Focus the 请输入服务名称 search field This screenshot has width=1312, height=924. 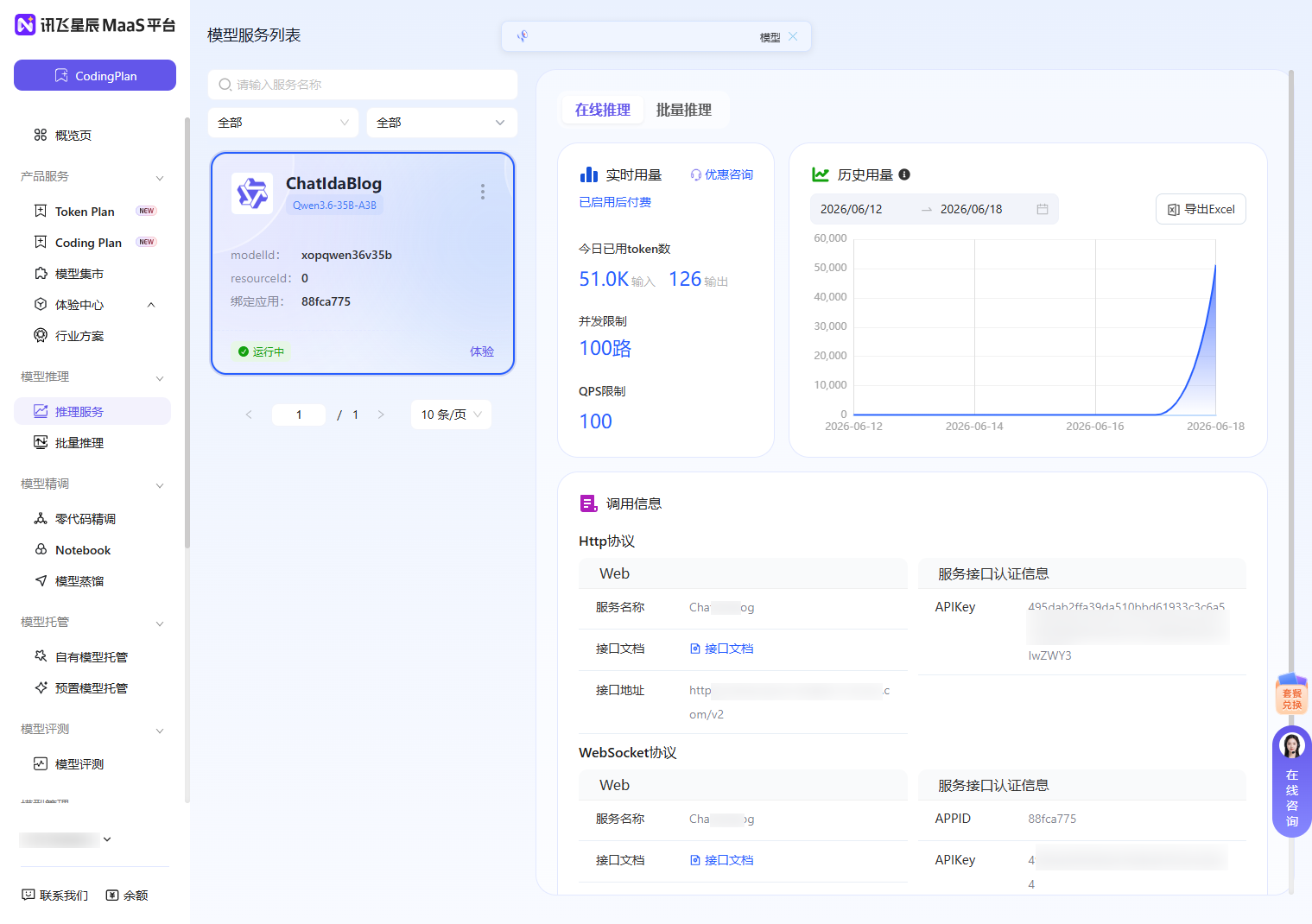pyautogui.click(x=363, y=85)
